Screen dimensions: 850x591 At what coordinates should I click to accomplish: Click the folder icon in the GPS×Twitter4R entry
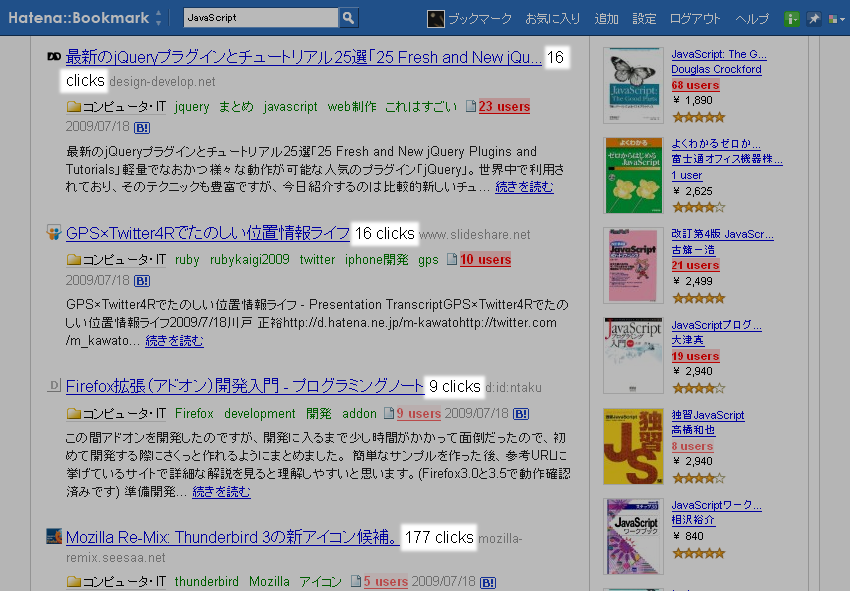(x=73, y=260)
